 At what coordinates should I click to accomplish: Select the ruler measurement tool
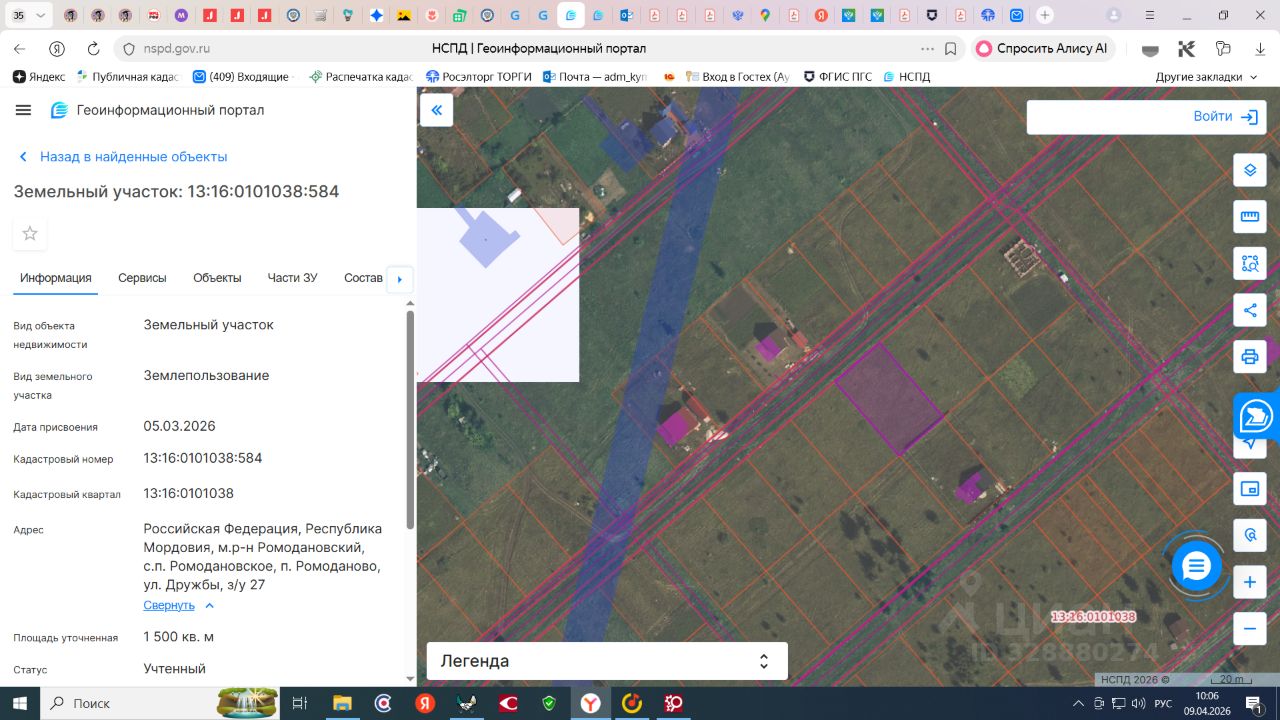pyautogui.click(x=1250, y=217)
